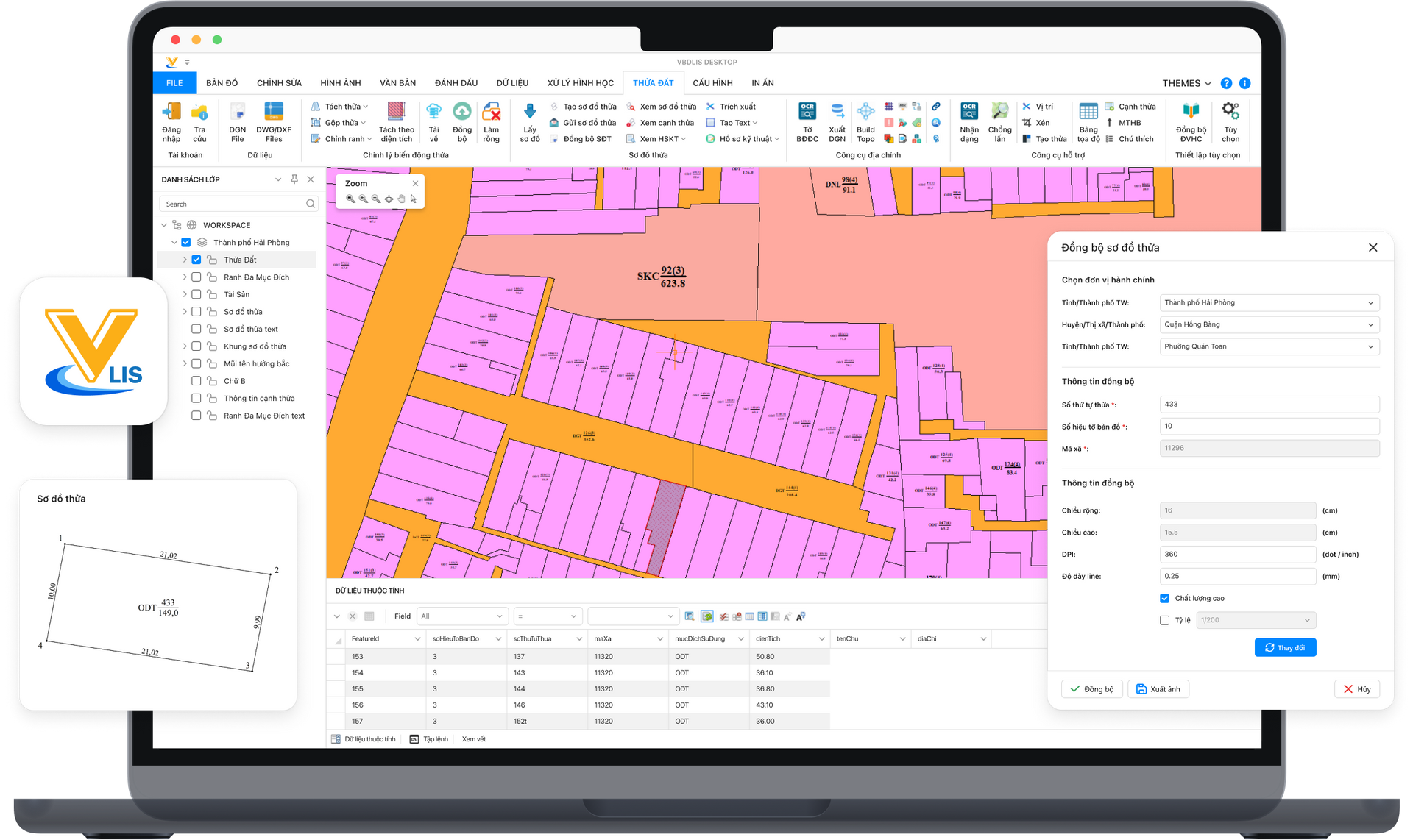Expand the Ranh Đa Mục Đích layer

point(185,277)
